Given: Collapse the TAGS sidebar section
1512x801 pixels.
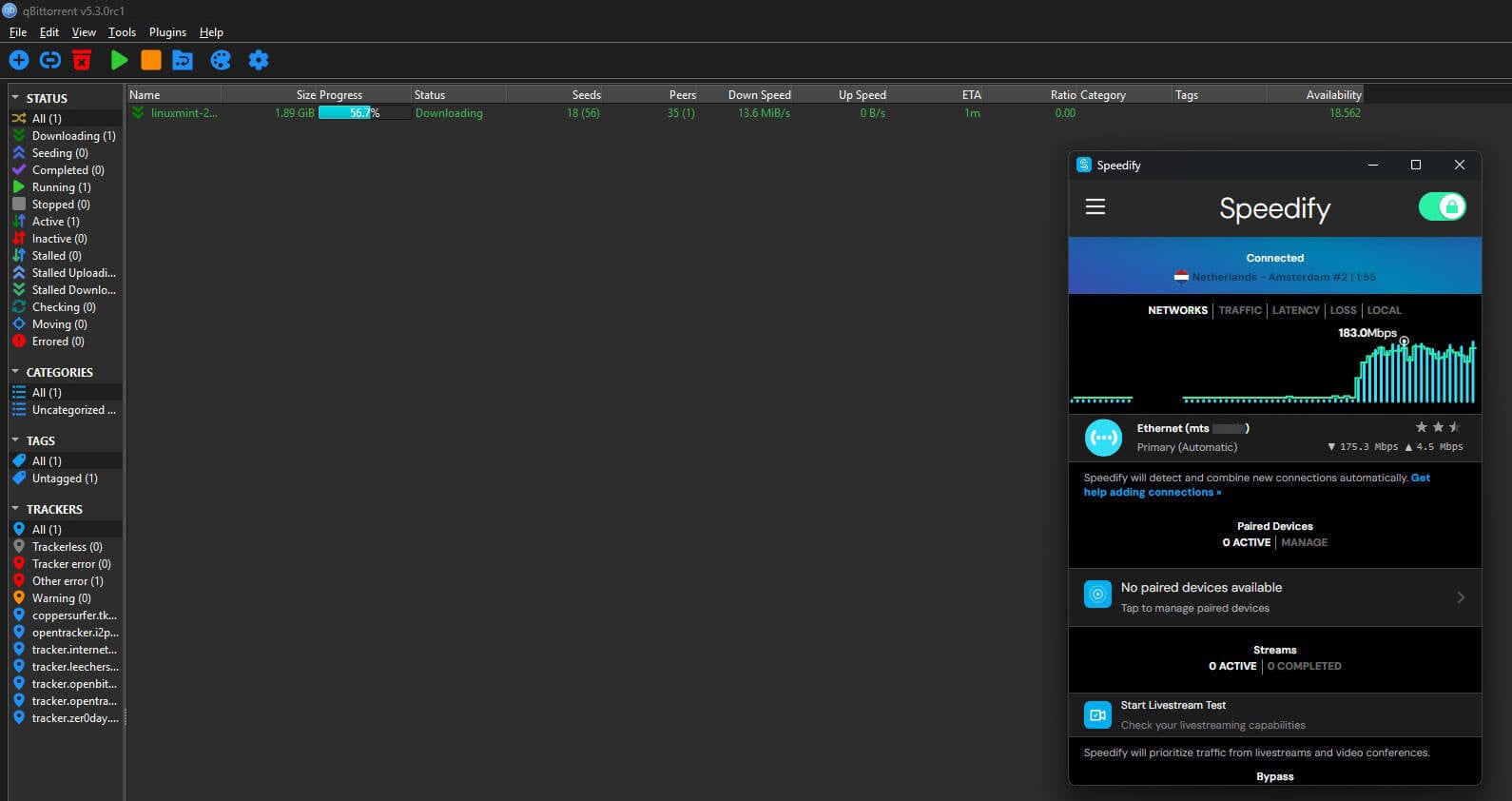Looking at the screenshot, I should click(15, 440).
